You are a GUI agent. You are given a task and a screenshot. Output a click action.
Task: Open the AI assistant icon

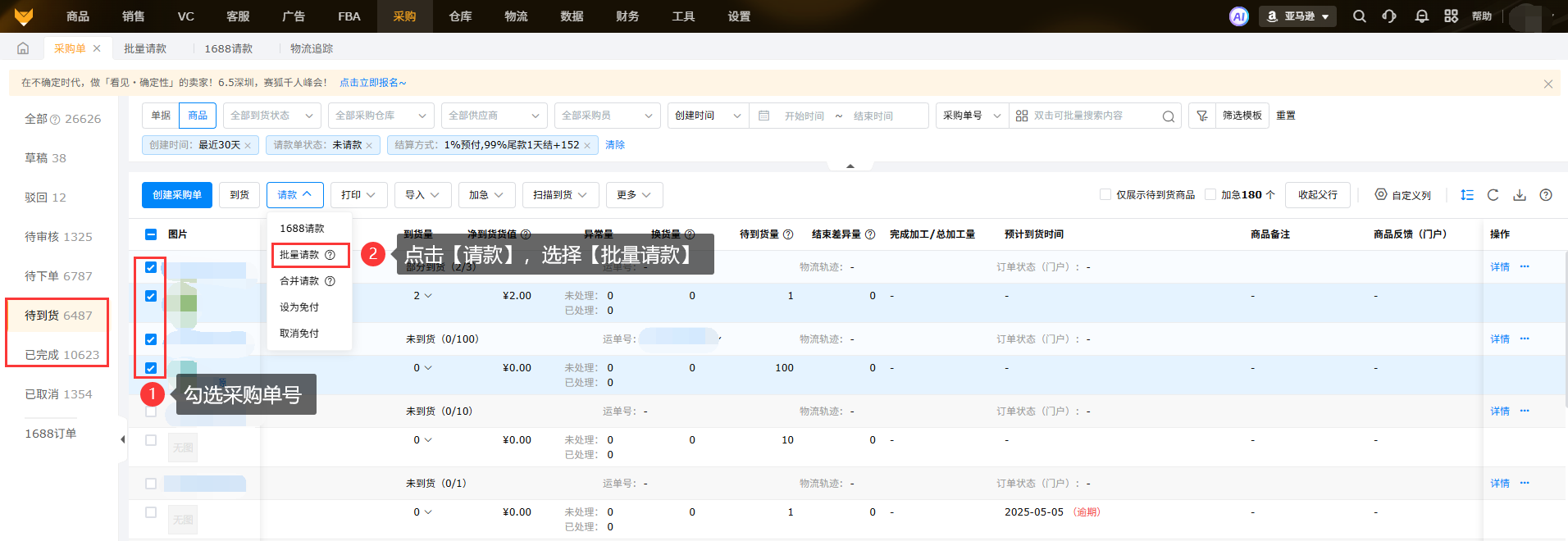tap(1238, 16)
